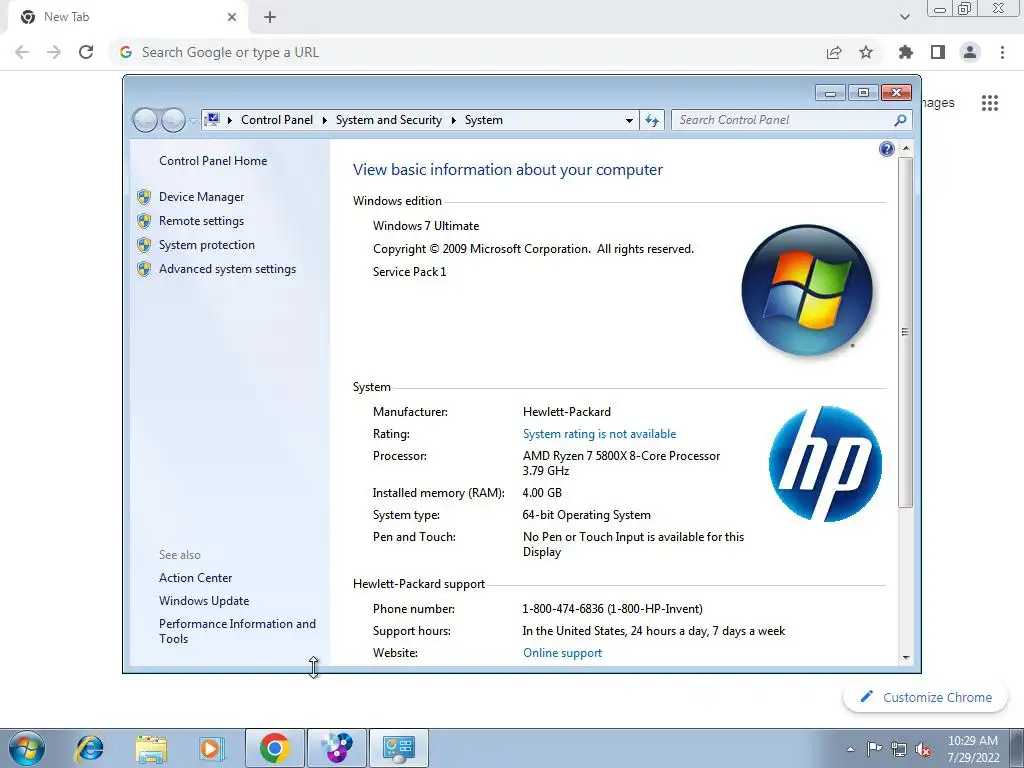
Task: Open System protection link
Action: 206,245
